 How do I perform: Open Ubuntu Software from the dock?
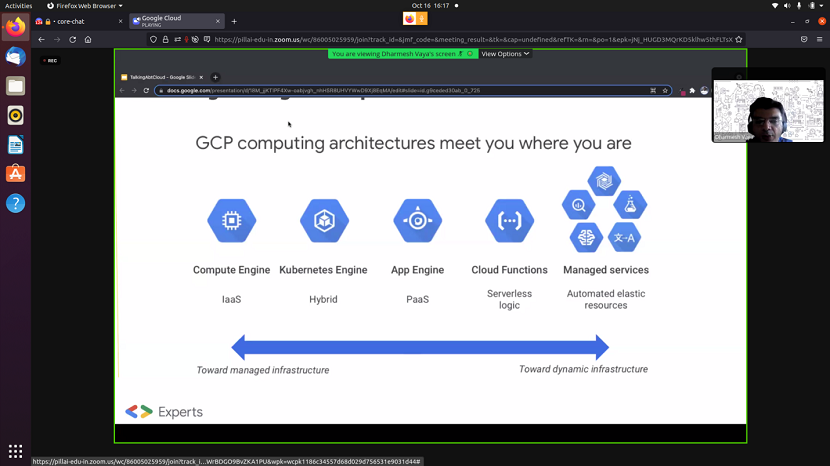tap(15, 174)
